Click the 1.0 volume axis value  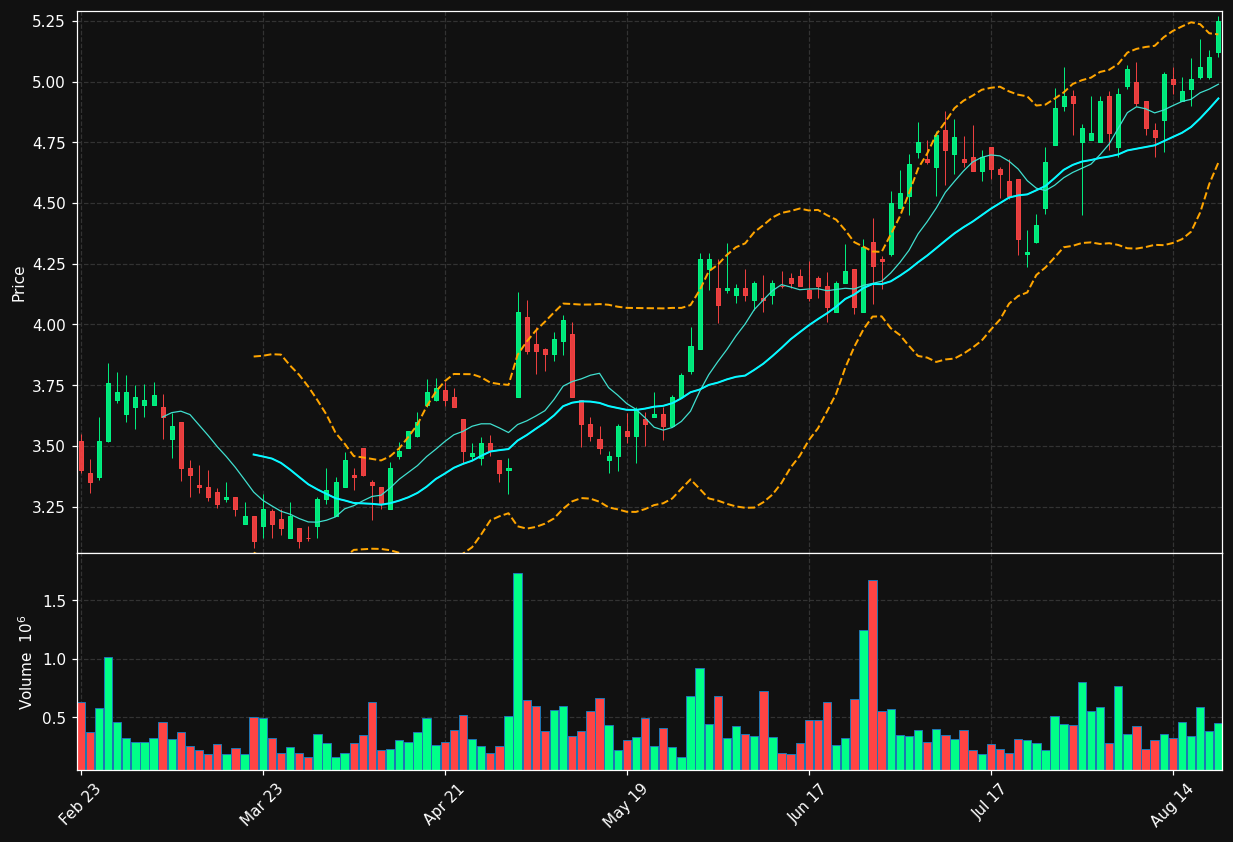54,659
